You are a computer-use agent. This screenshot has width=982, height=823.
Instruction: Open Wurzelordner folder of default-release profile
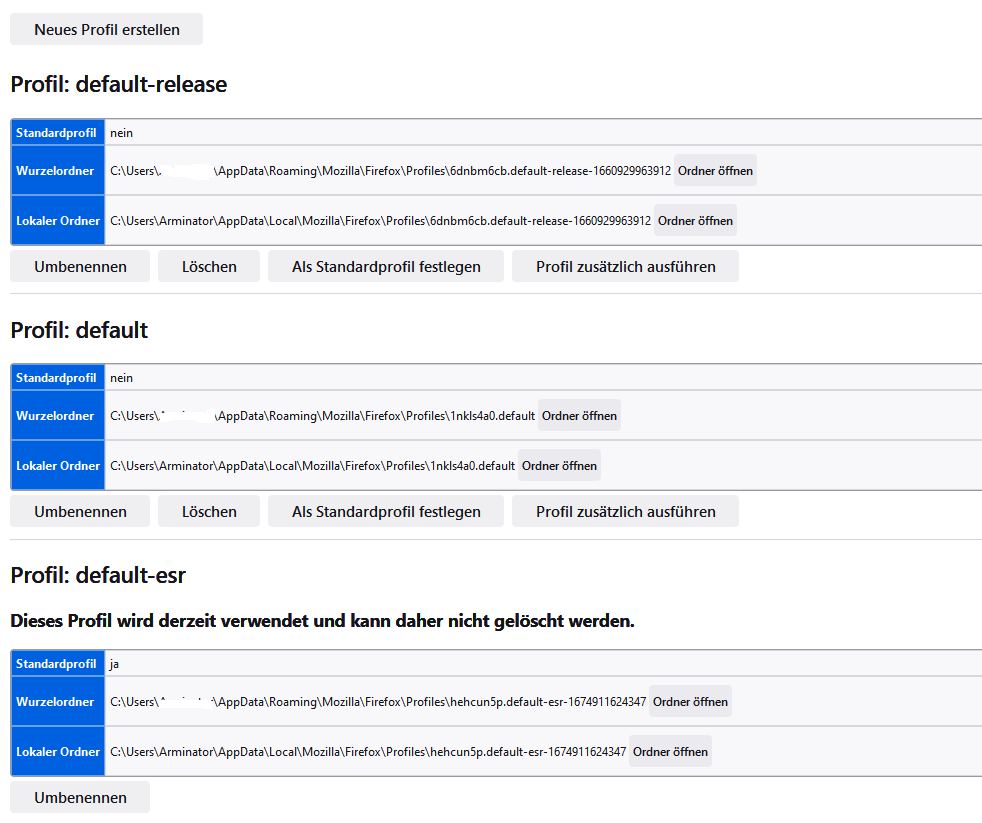coord(715,171)
